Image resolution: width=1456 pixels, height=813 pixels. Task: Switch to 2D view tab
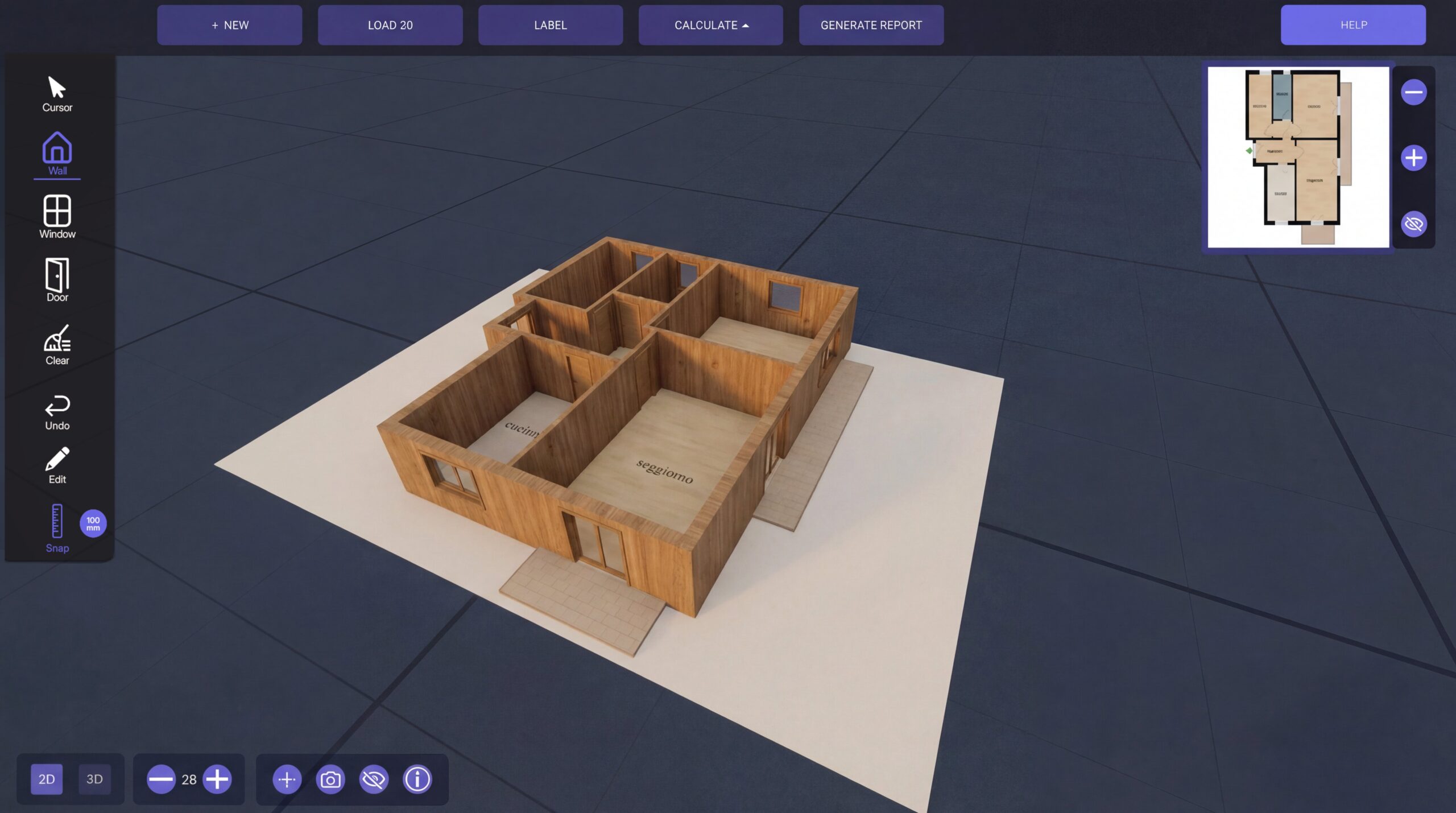[48, 779]
